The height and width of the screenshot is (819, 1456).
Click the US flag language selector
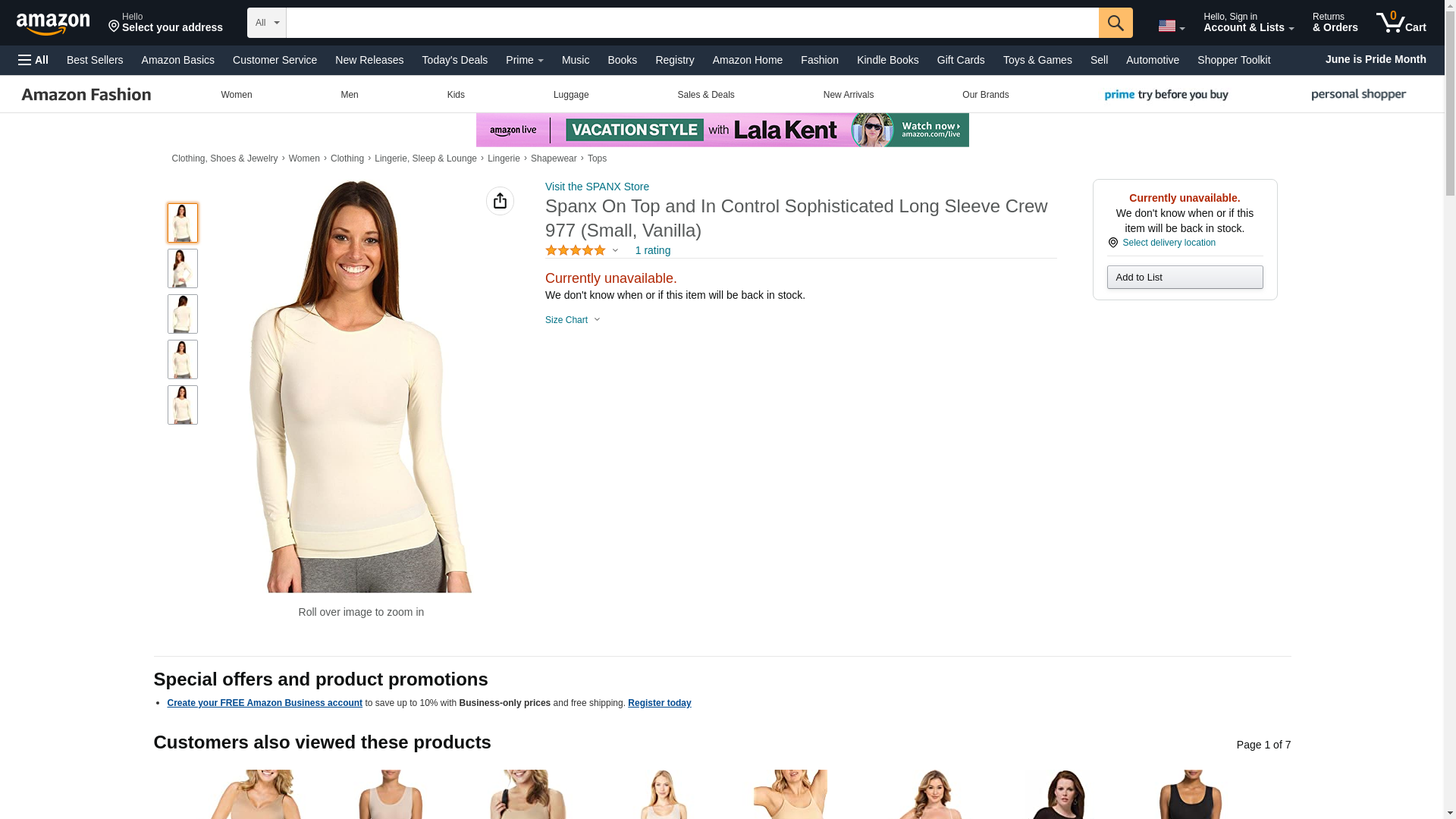click(1171, 26)
